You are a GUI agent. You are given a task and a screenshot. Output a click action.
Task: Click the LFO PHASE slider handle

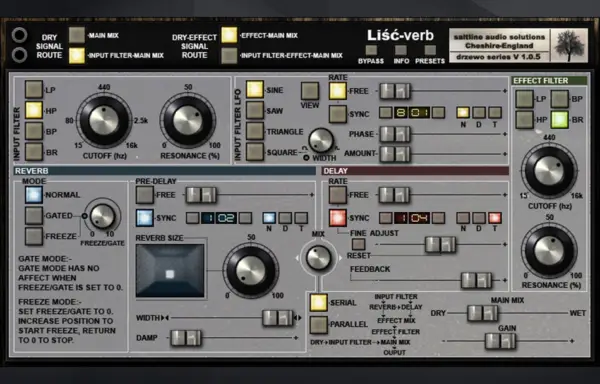pyautogui.click(x=395, y=134)
